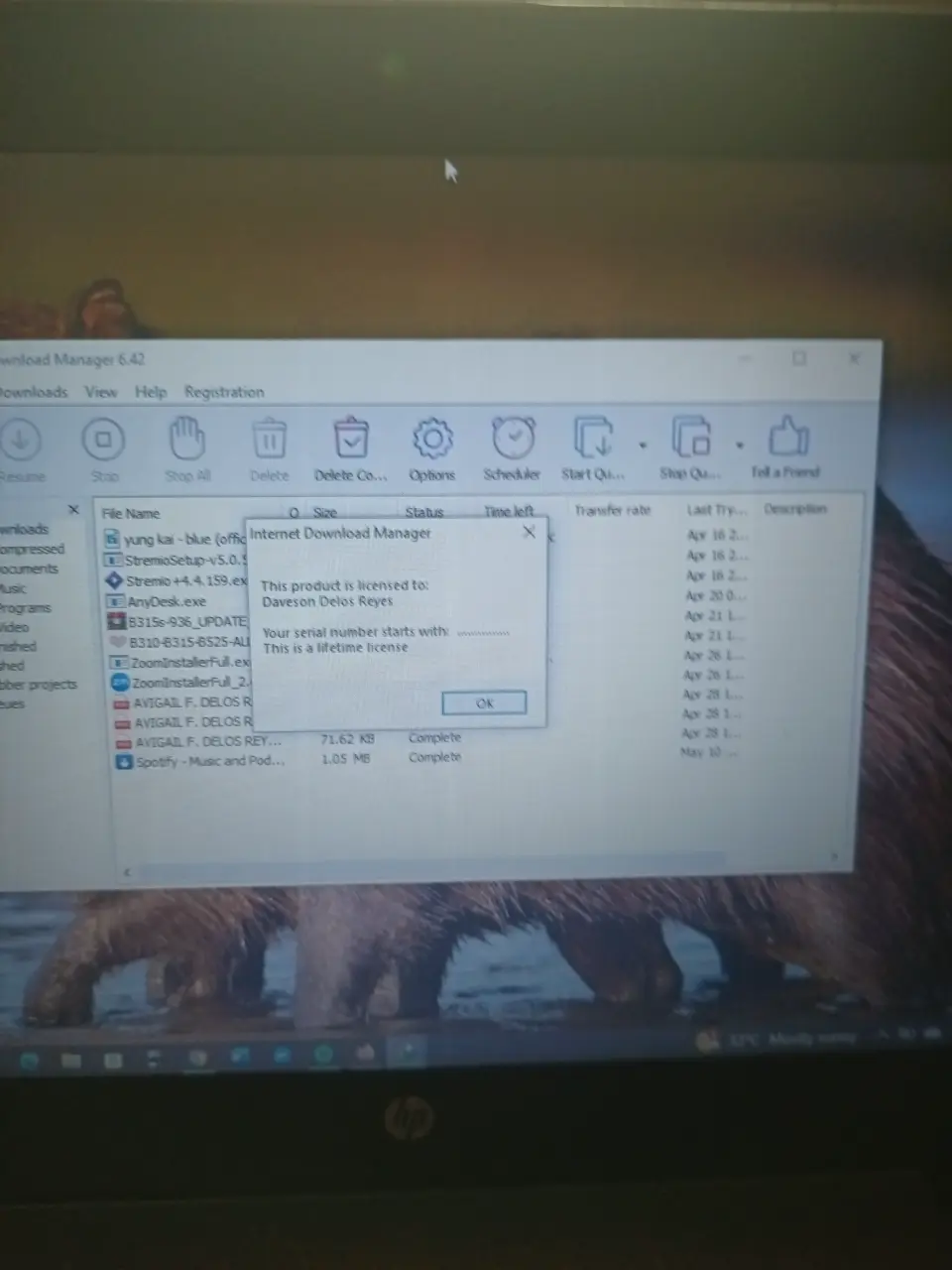Select the StremioSetup-v5.0 file row

coord(176,561)
